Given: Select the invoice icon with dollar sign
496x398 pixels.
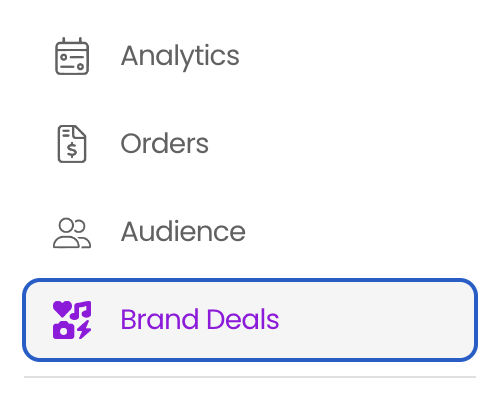Looking at the screenshot, I should coord(72,144).
